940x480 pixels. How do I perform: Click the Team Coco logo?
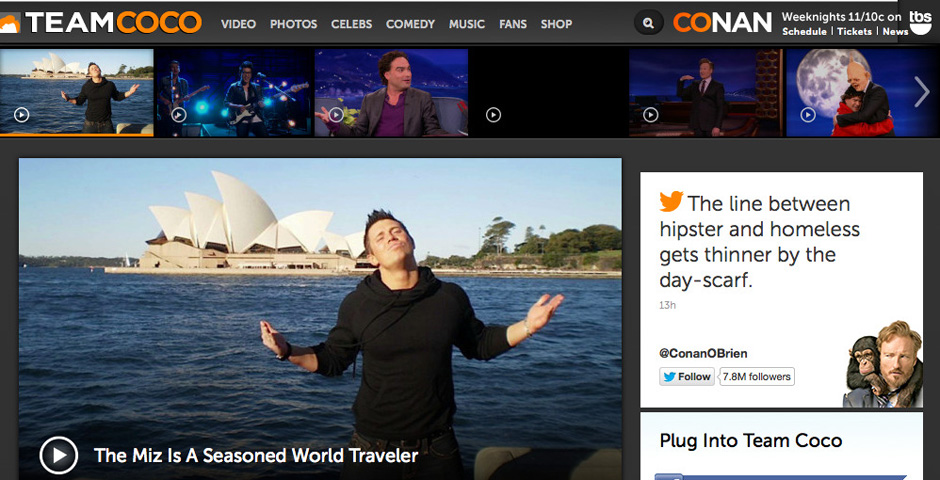click(x=100, y=23)
